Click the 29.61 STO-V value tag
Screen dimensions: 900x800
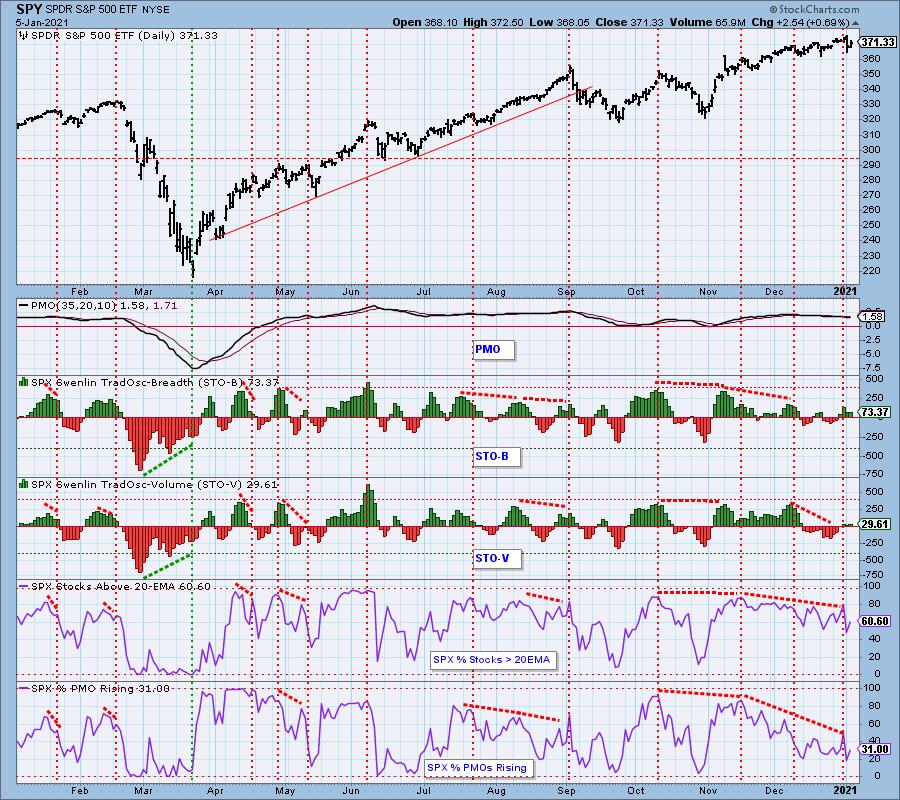tap(875, 524)
